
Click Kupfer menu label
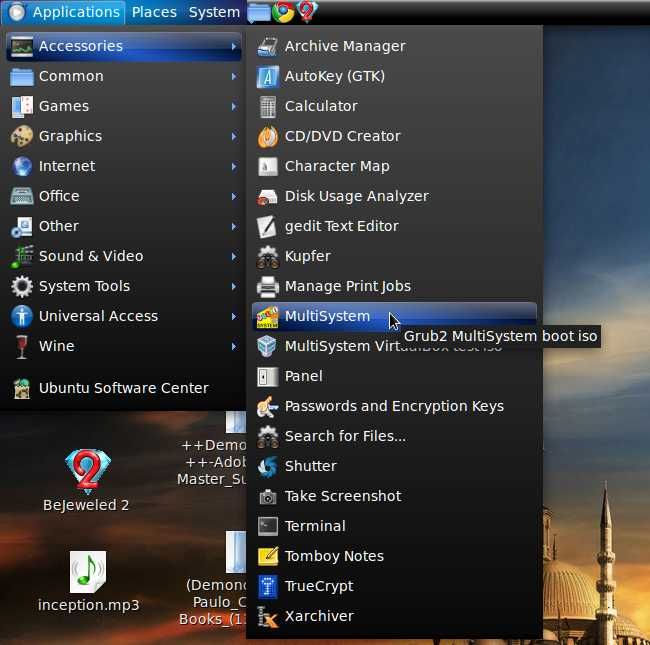click(308, 257)
